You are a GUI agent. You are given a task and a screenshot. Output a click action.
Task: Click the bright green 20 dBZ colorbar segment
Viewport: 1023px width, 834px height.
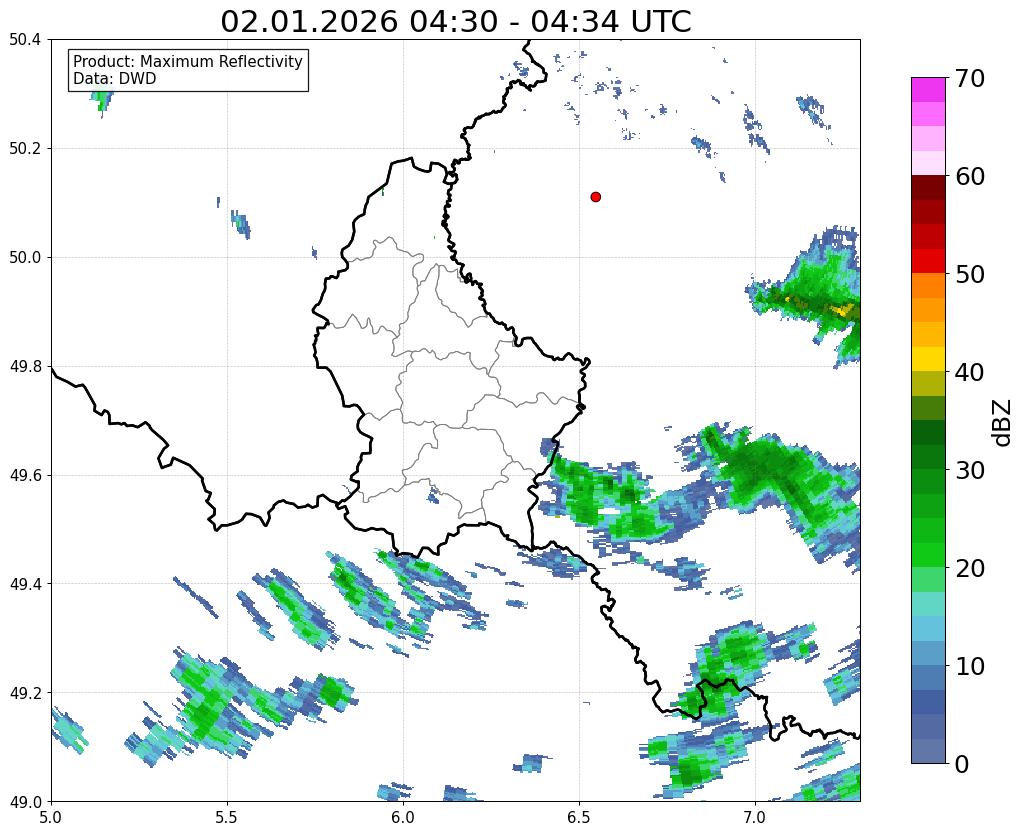pos(928,555)
